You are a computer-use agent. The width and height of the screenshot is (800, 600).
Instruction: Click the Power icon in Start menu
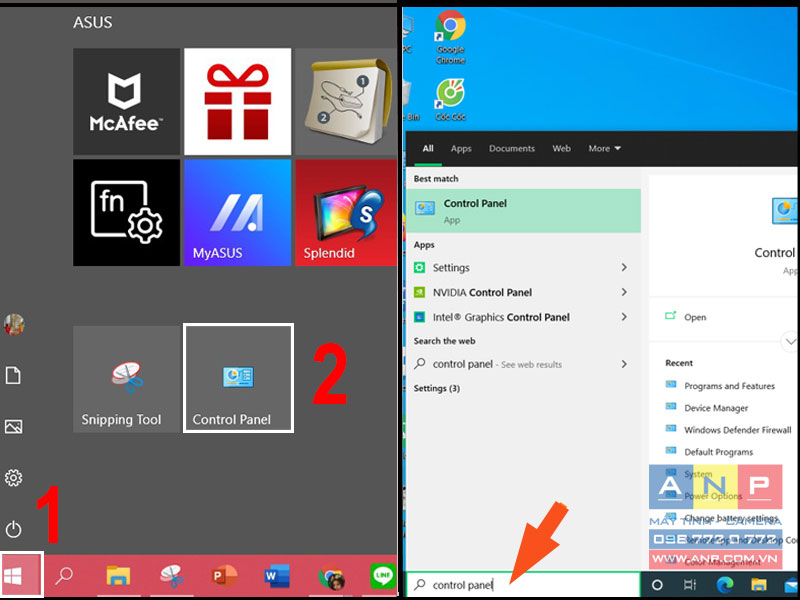coord(13,529)
